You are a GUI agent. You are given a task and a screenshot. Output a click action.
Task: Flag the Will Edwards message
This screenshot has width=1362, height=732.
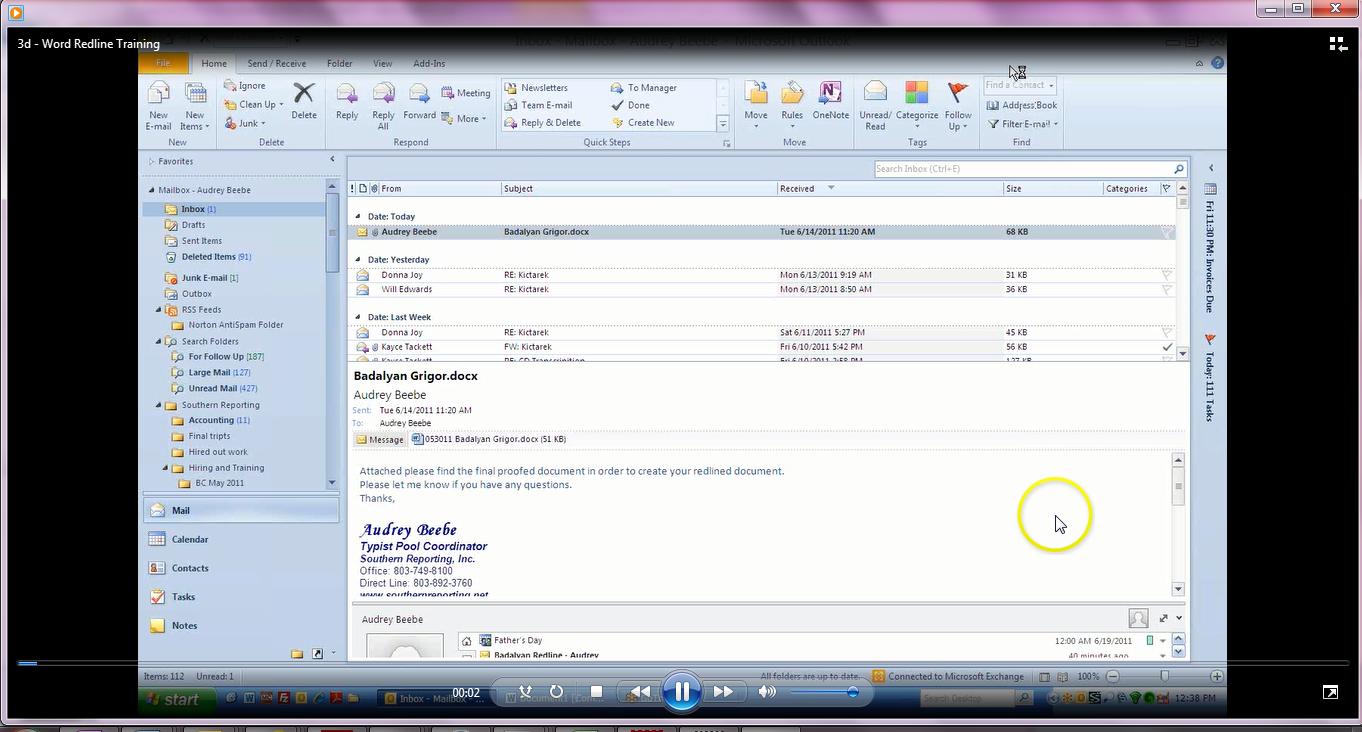(x=1166, y=289)
